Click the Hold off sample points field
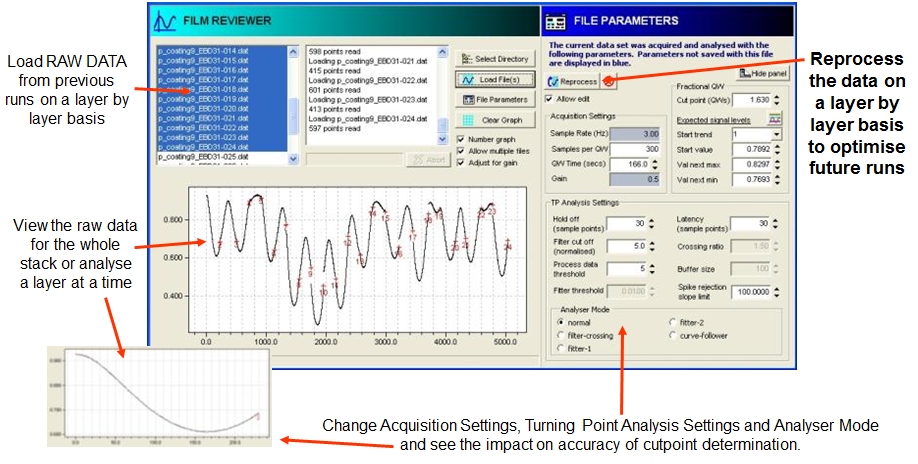Screen dimensions: 918x464 coord(626,224)
